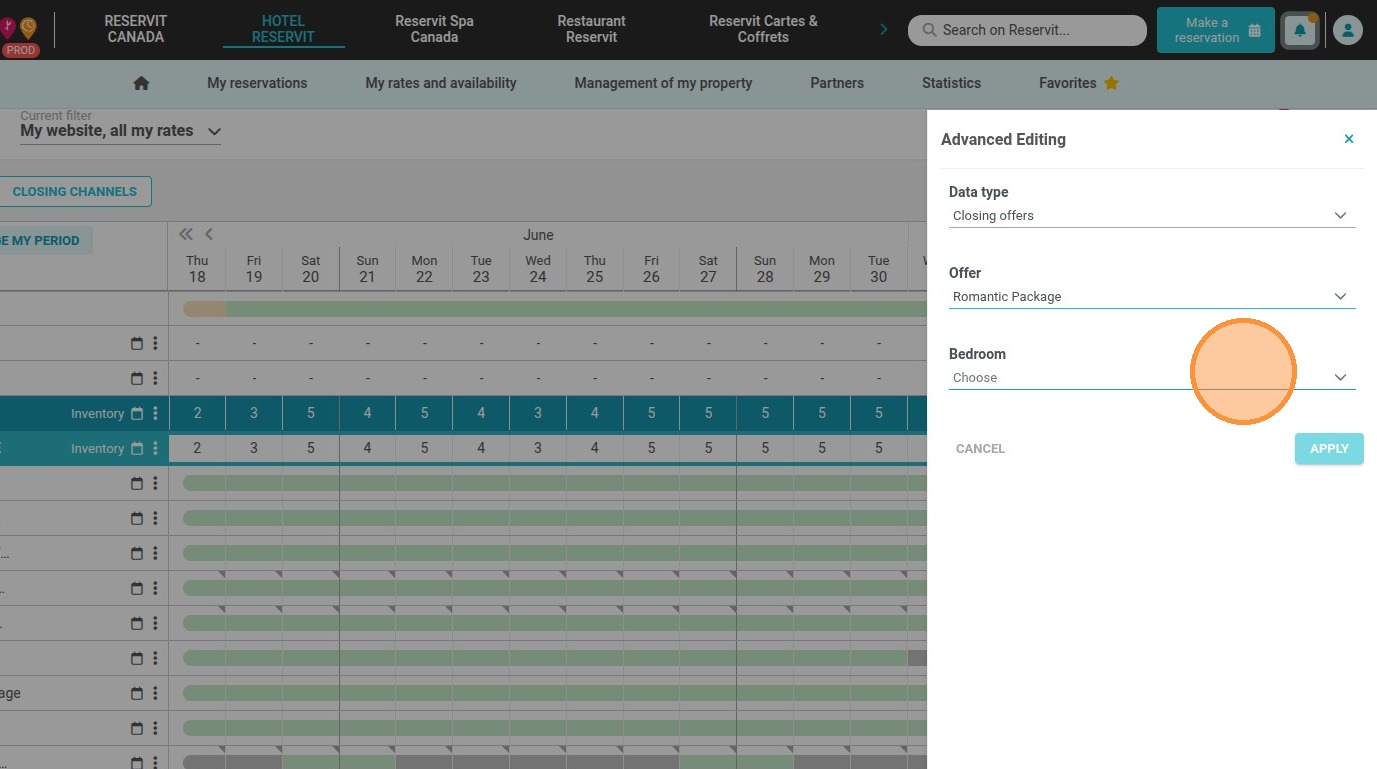The image size is (1377, 769).
Task: Open the Bedroom Choose dropdown
Action: click(1152, 377)
